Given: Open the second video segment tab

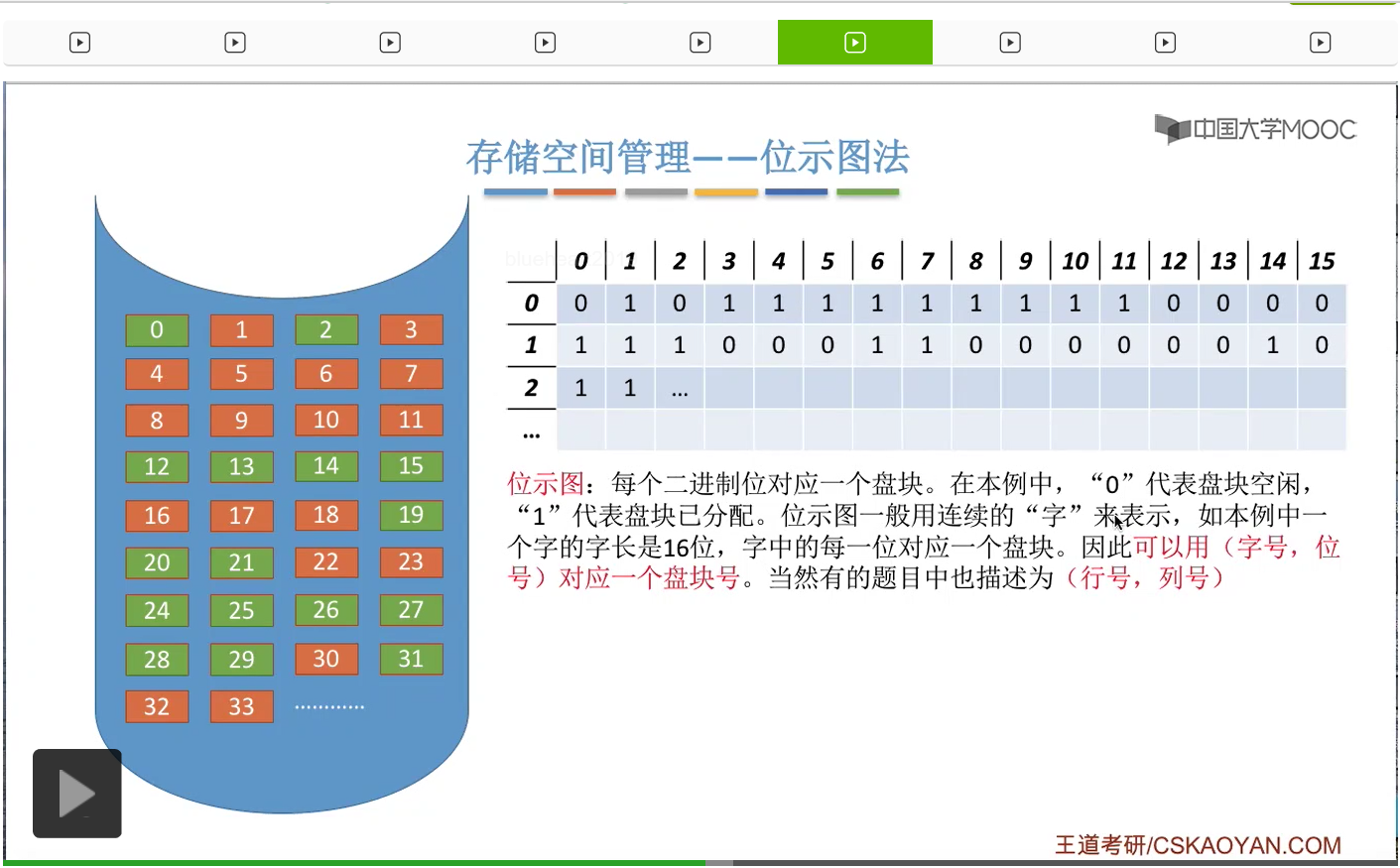Looking at the screenshot, I should [235, 43].
